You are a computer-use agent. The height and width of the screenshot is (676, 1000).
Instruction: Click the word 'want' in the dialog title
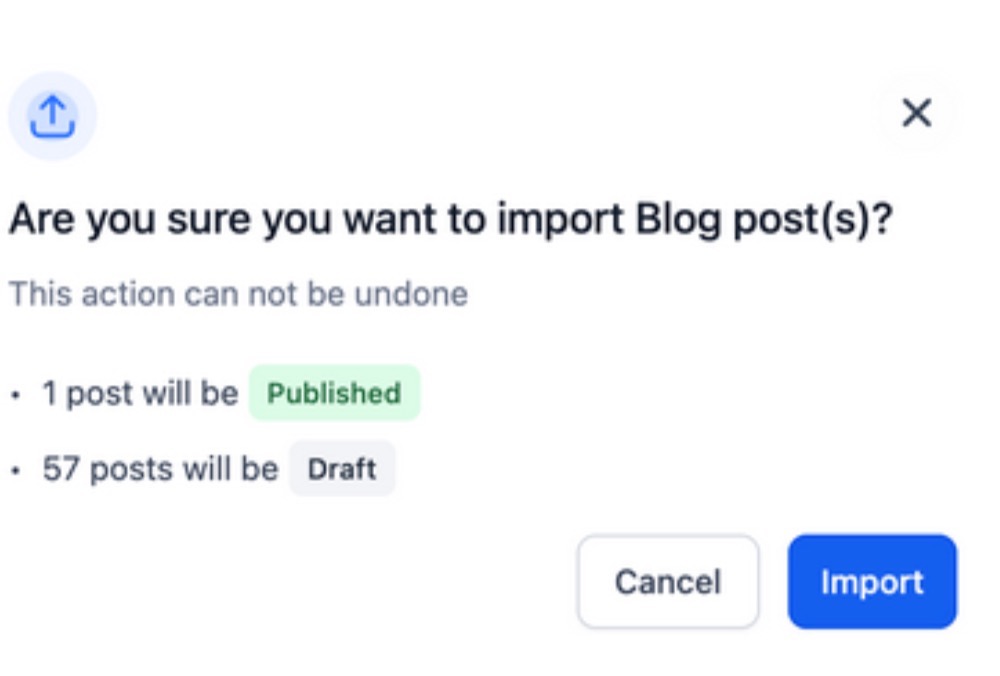pos(389,219)
